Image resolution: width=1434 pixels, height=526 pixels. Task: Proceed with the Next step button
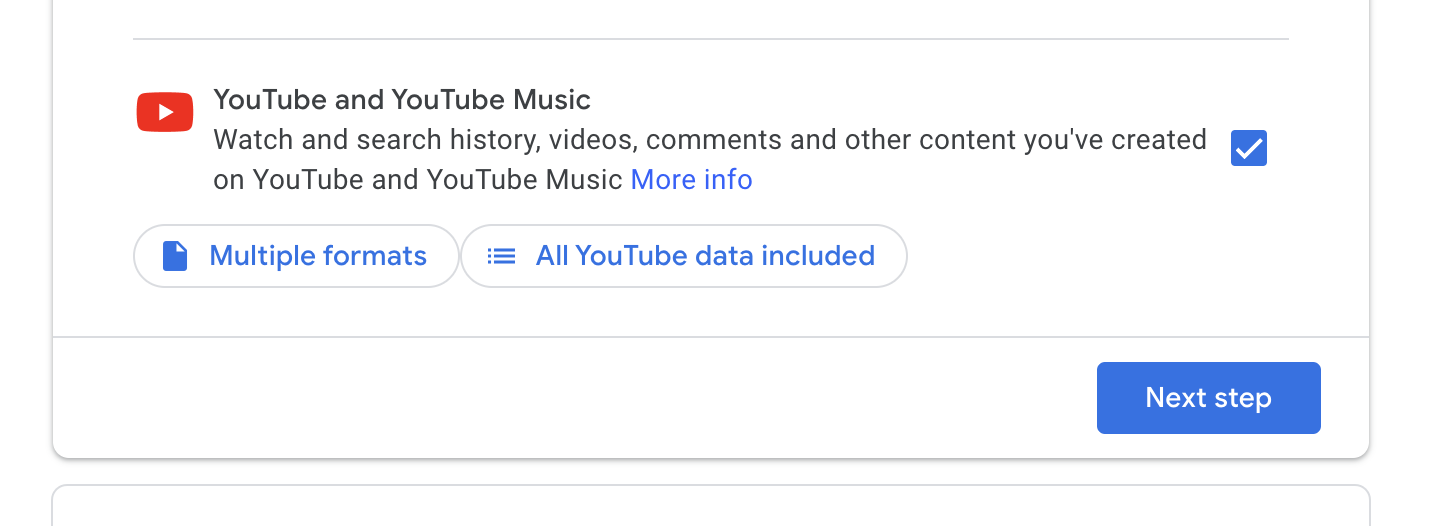tap(1208, 398)
